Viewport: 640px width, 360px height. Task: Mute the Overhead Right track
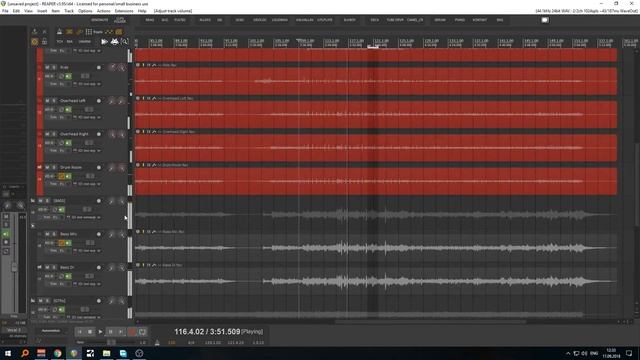coord(47,134)
